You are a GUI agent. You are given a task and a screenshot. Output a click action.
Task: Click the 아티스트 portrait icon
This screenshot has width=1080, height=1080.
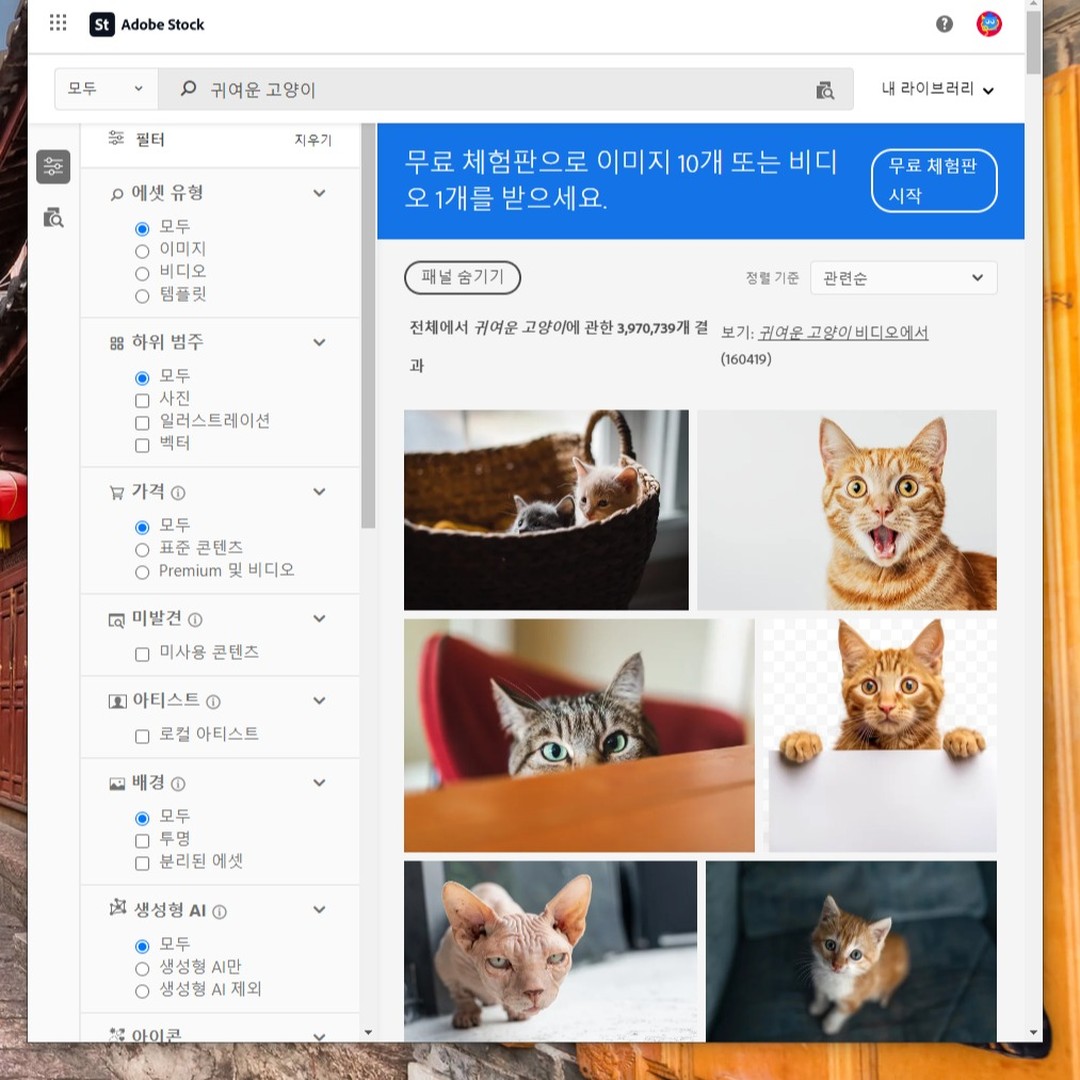[x=118, y=701]
